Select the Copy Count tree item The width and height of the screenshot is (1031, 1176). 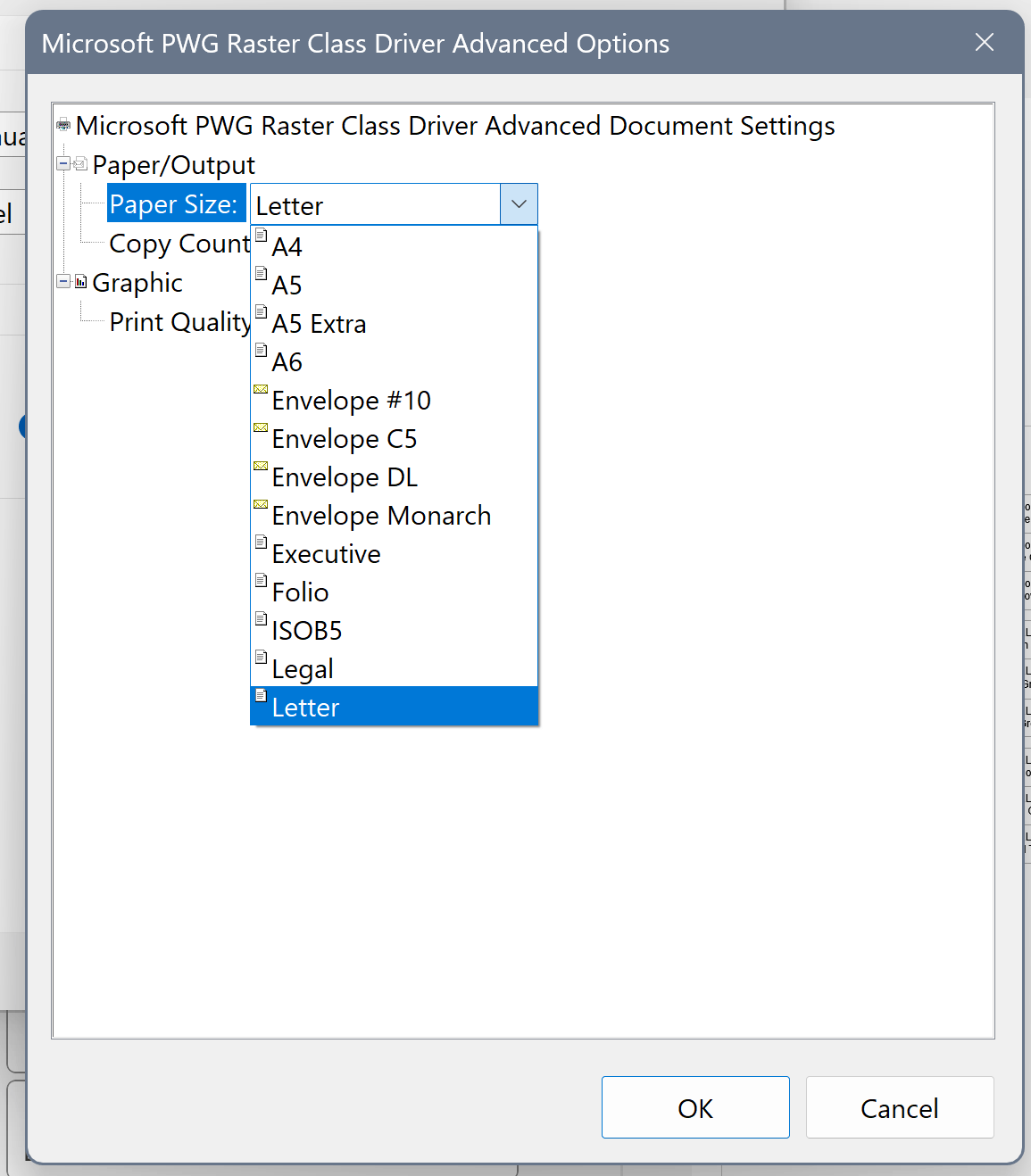tap(179, 244)
